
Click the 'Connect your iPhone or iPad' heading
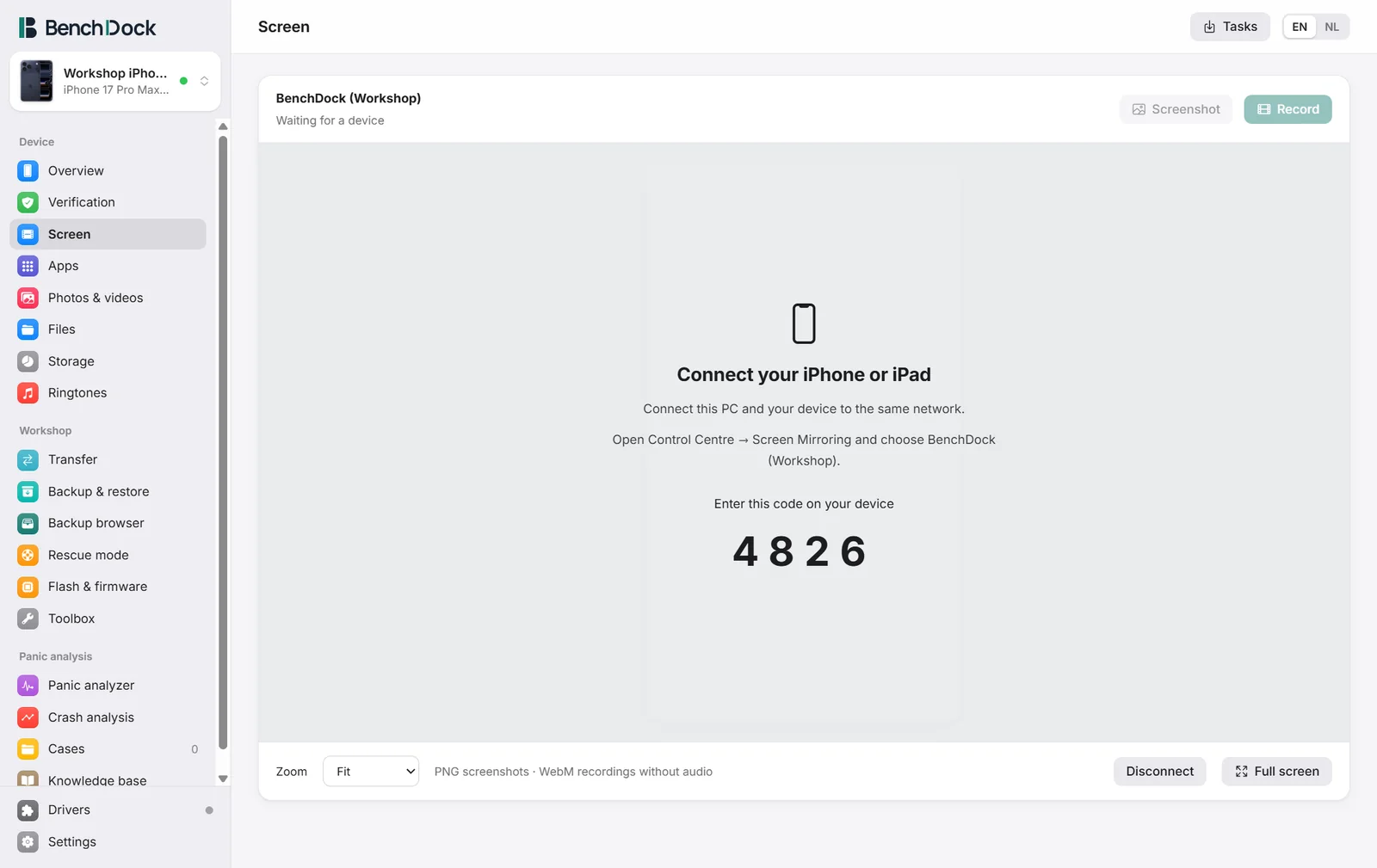coord(804,375)
